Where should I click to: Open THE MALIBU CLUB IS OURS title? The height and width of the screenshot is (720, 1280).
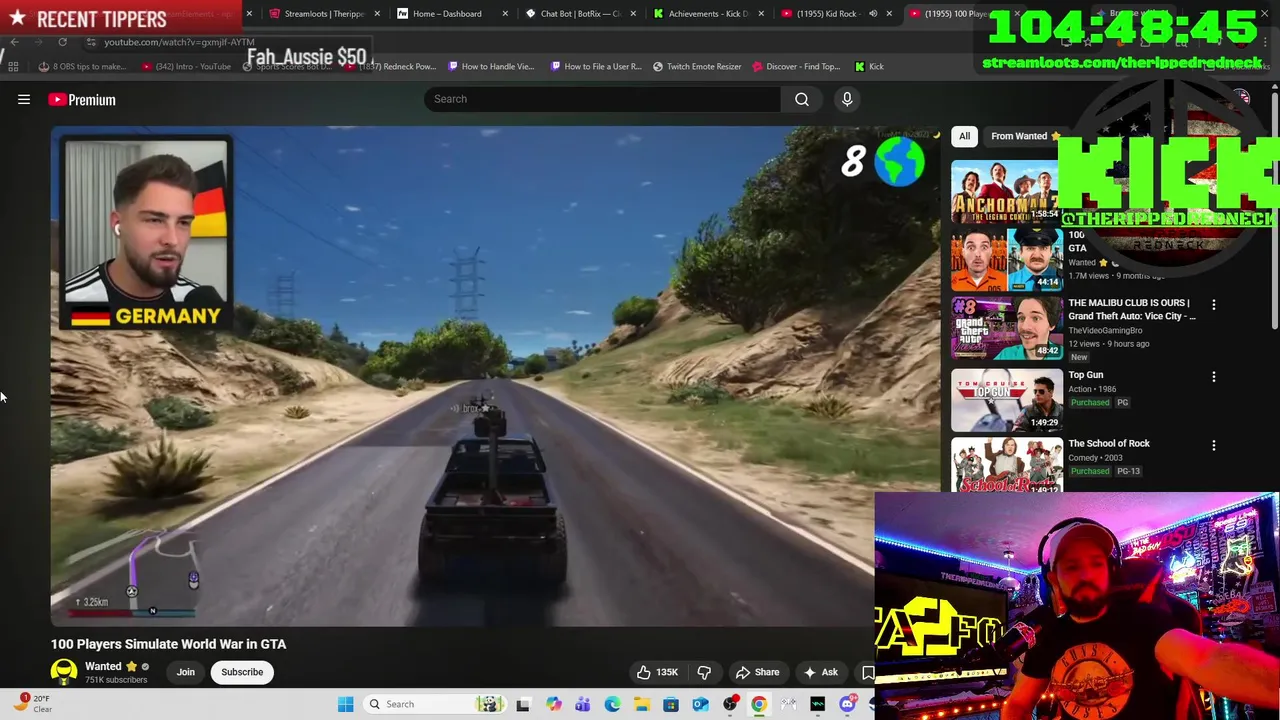[x=1131, y=309]
